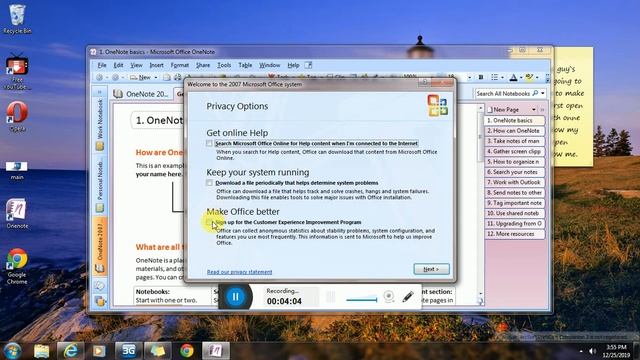Apply font color with the A icon
The image size is (640, 360).
513,77
